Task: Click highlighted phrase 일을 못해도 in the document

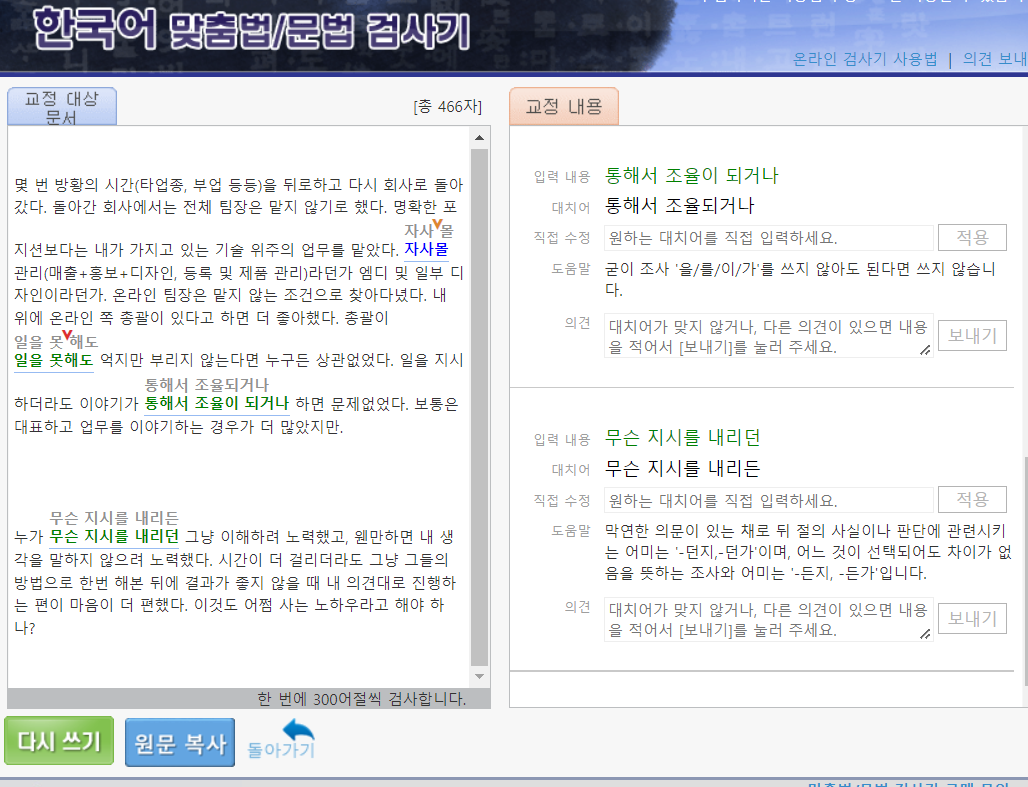Action: coord(54,360)
